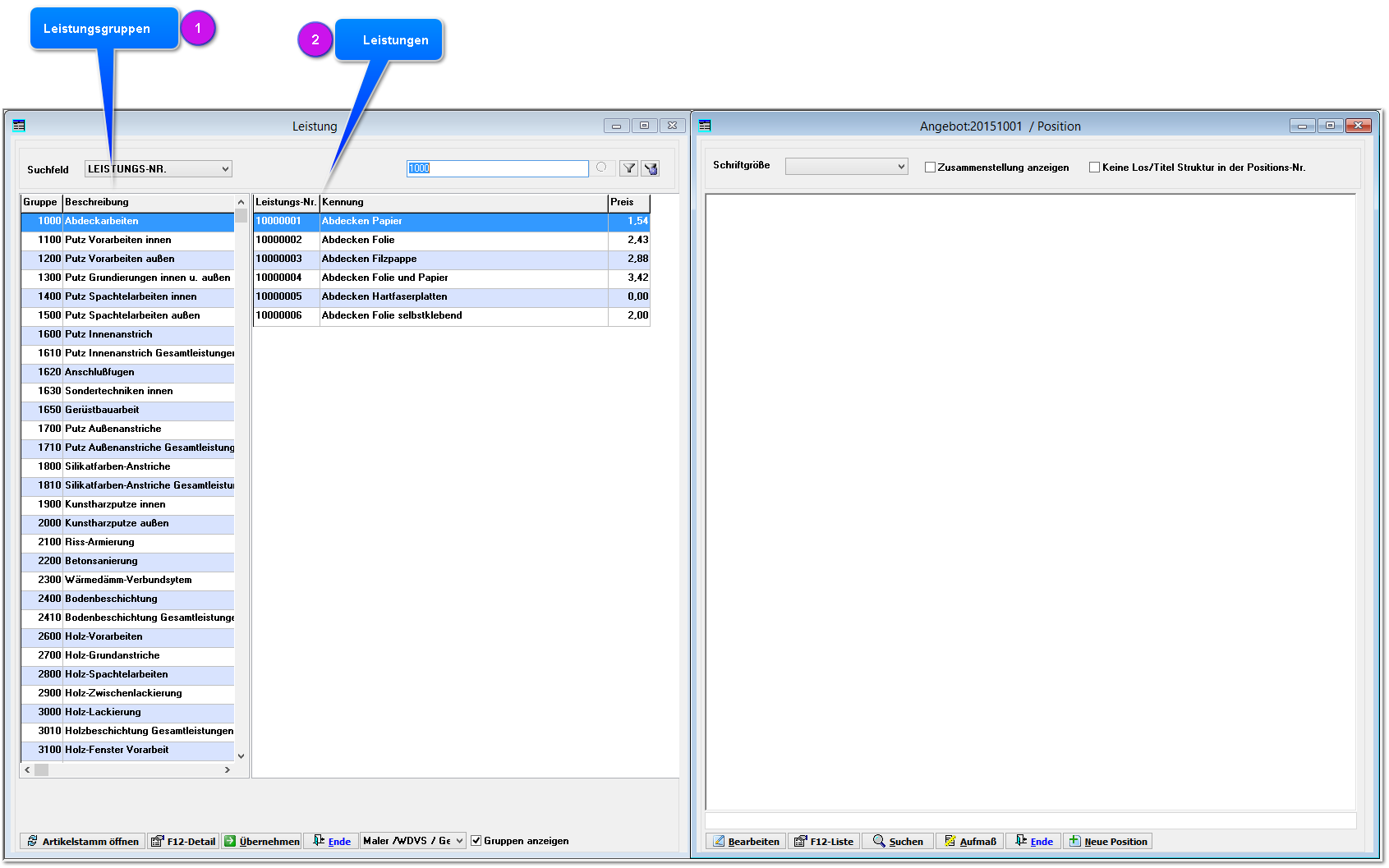Screen dimensions: 1389x868
Task: Select group 1100 Putz Vorarbeiten innen
Action: [127, 240]
